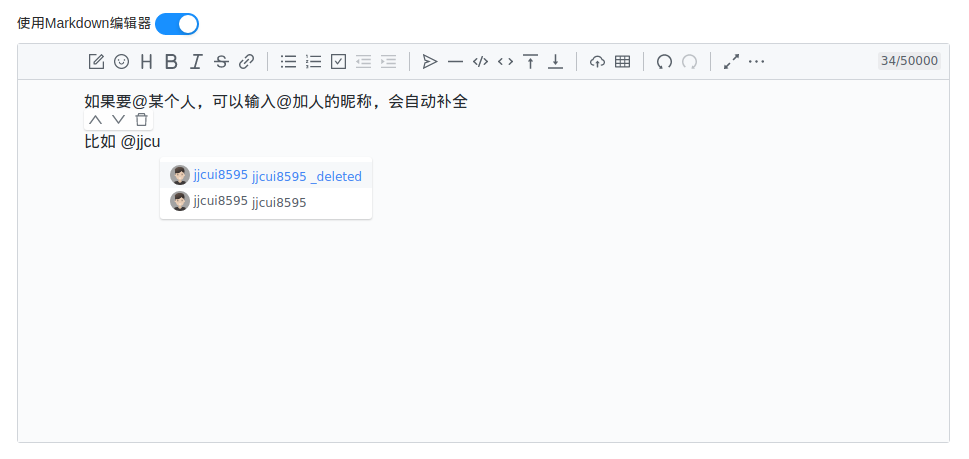Insert a hyperlink
969x459 pixels.
pyautogui.click(x=247, y=61)
